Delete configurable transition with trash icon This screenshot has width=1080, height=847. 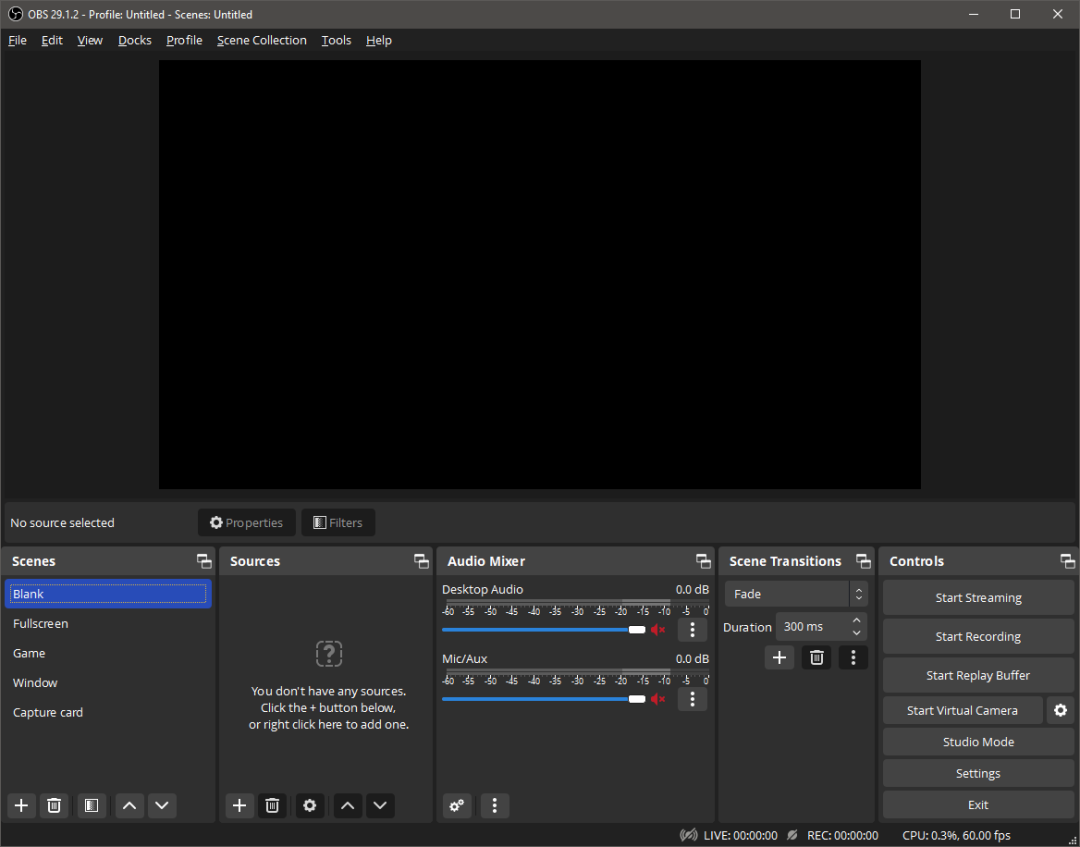[817, 657]
